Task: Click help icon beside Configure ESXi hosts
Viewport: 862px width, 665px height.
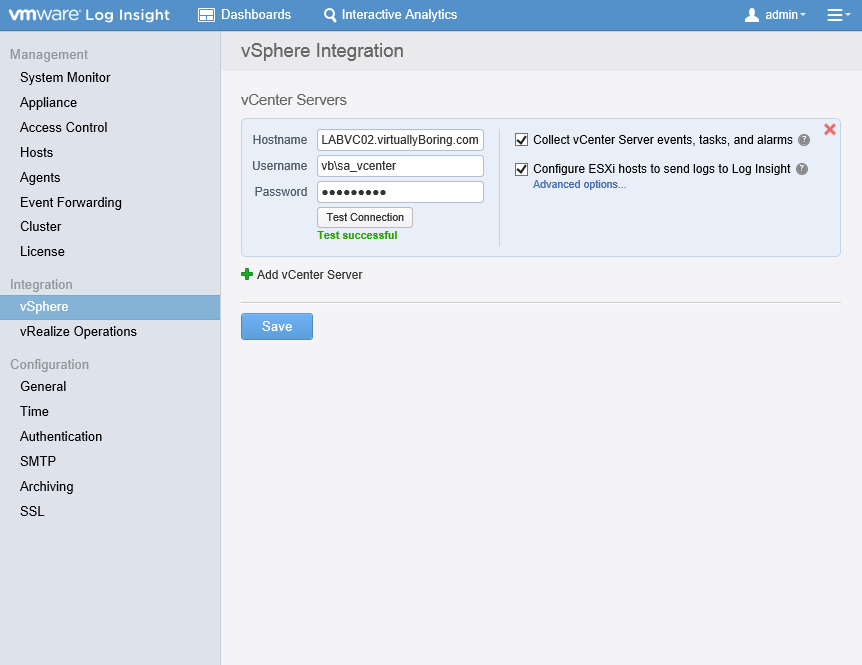Action: coord(802,169)
